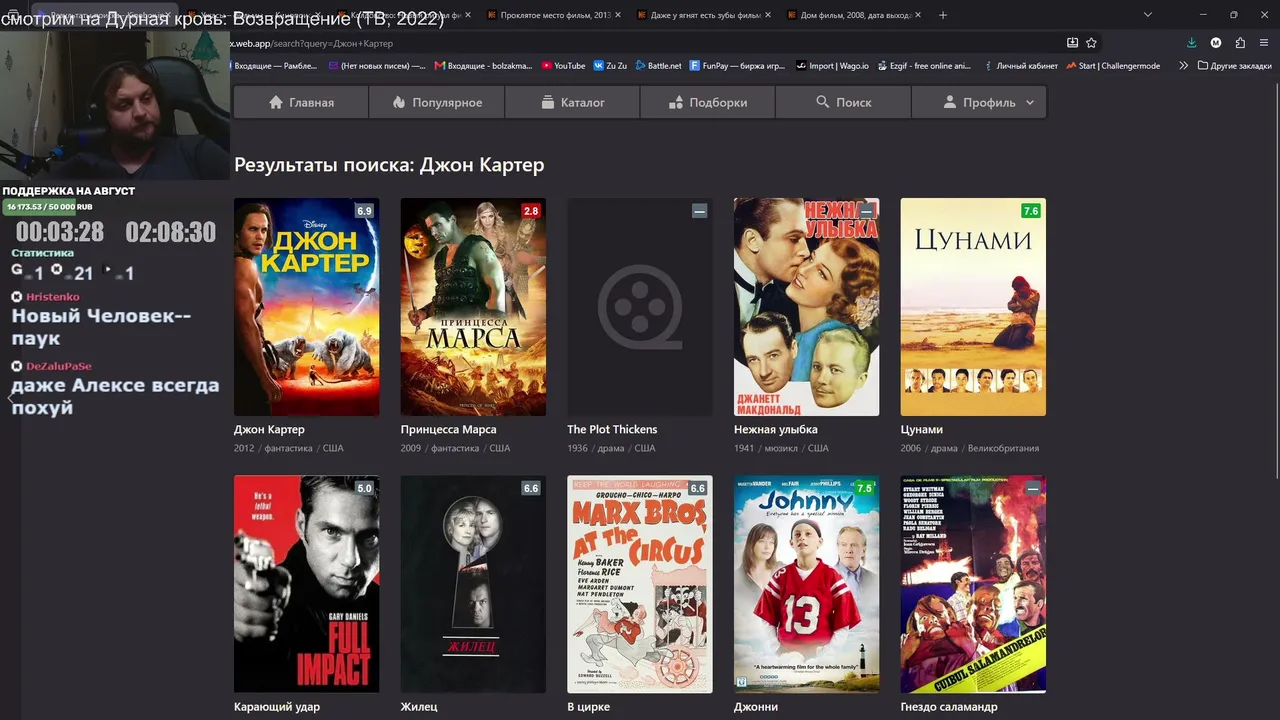Open a new browser tab
Image resolution: width=1280 pixels, height=720 pixels.
pyautogui.click(x=942, y=15)
